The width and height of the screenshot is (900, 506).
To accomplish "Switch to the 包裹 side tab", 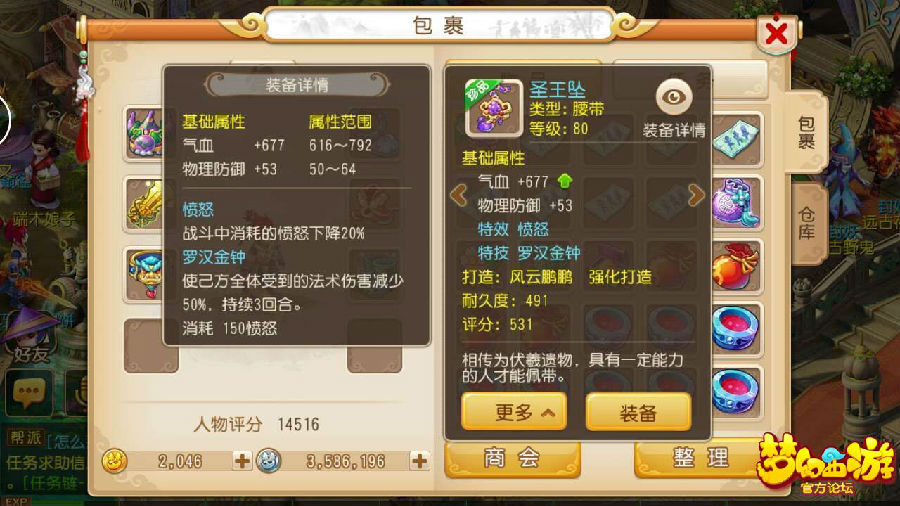I will pyautogui.click(x=807, y=133).
